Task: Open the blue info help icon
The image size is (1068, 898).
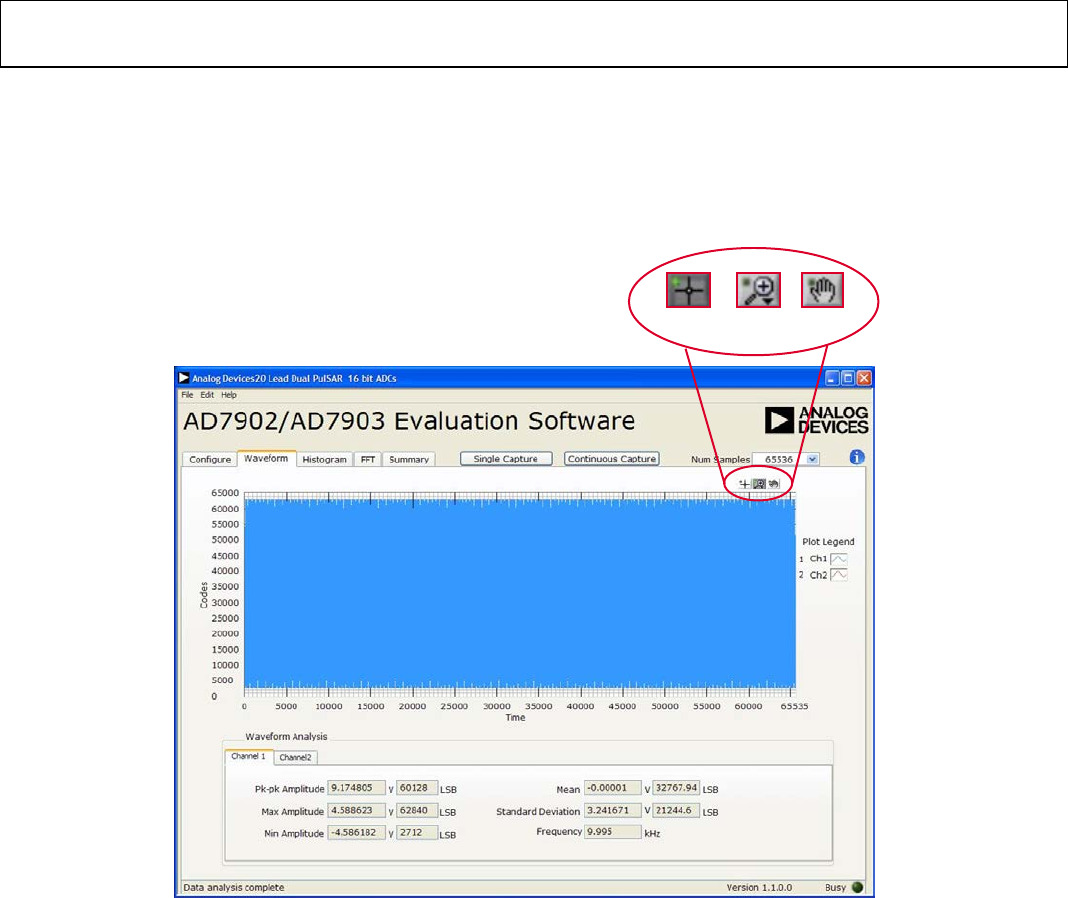Action: tap(856, 458)
